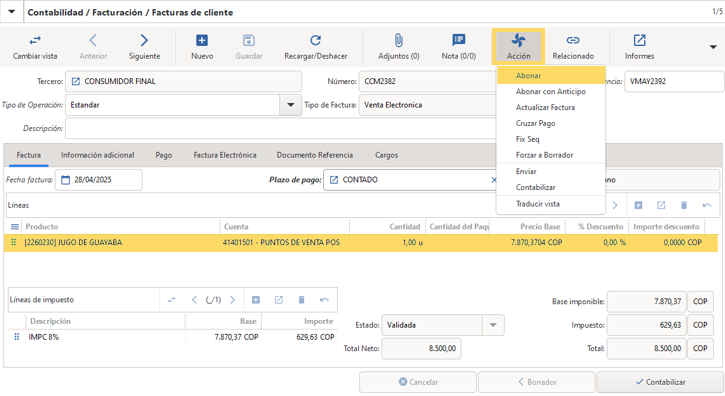Click the Número field CCM2382
Screen dimensions: 725x396
(x=428, y=81)
